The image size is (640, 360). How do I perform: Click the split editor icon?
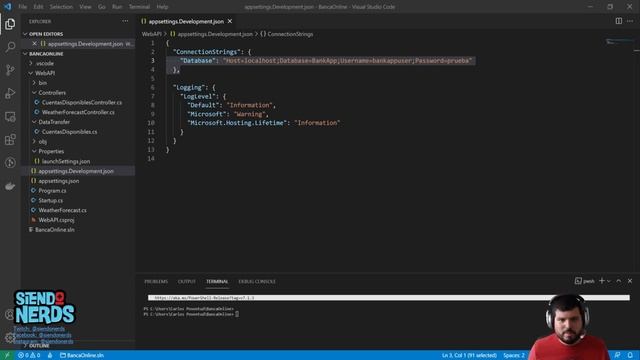[619, 21]
